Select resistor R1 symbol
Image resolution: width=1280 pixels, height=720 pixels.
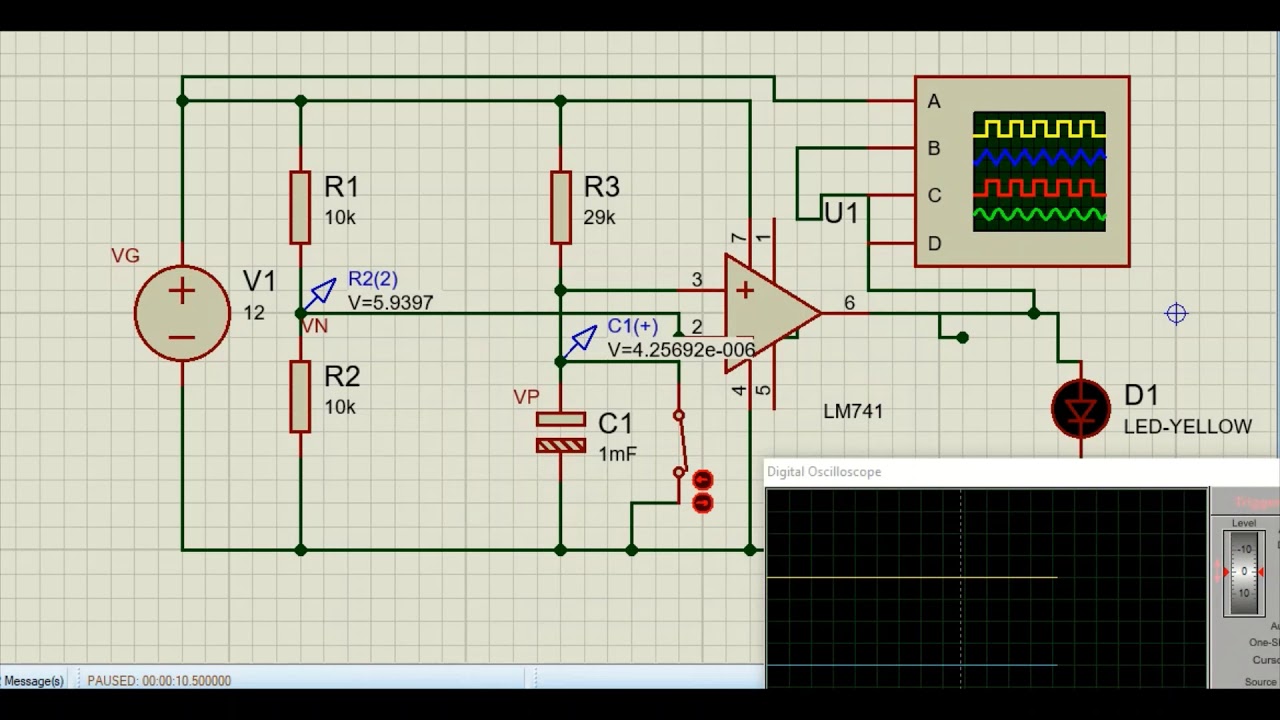click(x=300, y=207)
